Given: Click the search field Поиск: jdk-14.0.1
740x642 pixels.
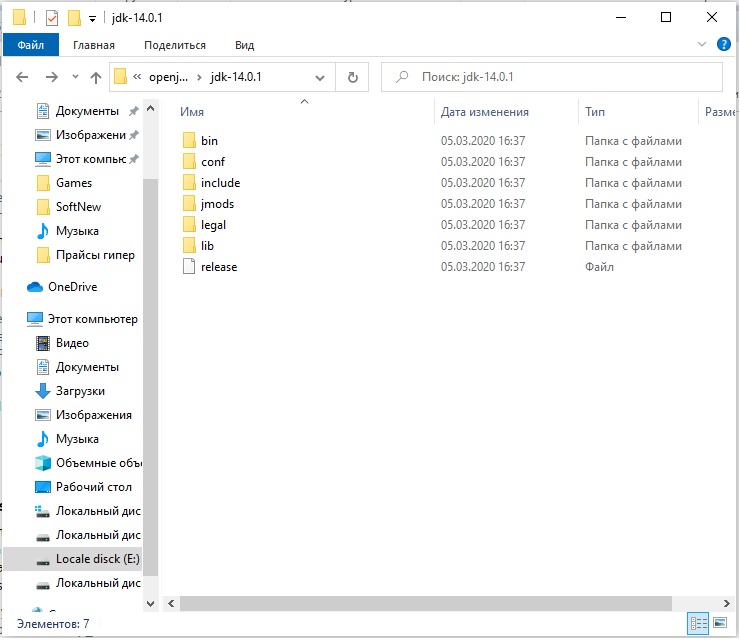Looking at the screenshot, I should tap(560, 78).
